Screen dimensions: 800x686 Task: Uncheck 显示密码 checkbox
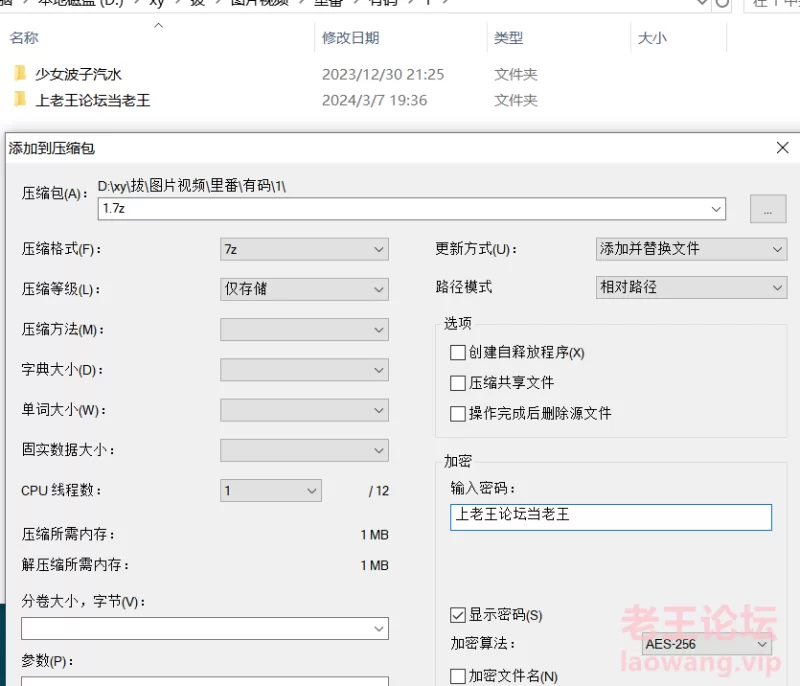(x=458, y=615)
